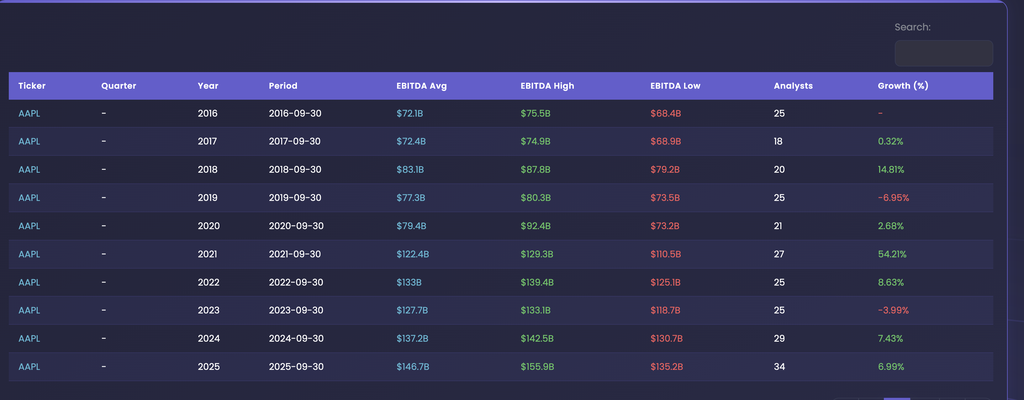Screen dimensions: 1024x400
Task: Click EBITDA Avg value $137.2B
Action: coord(413,339)
